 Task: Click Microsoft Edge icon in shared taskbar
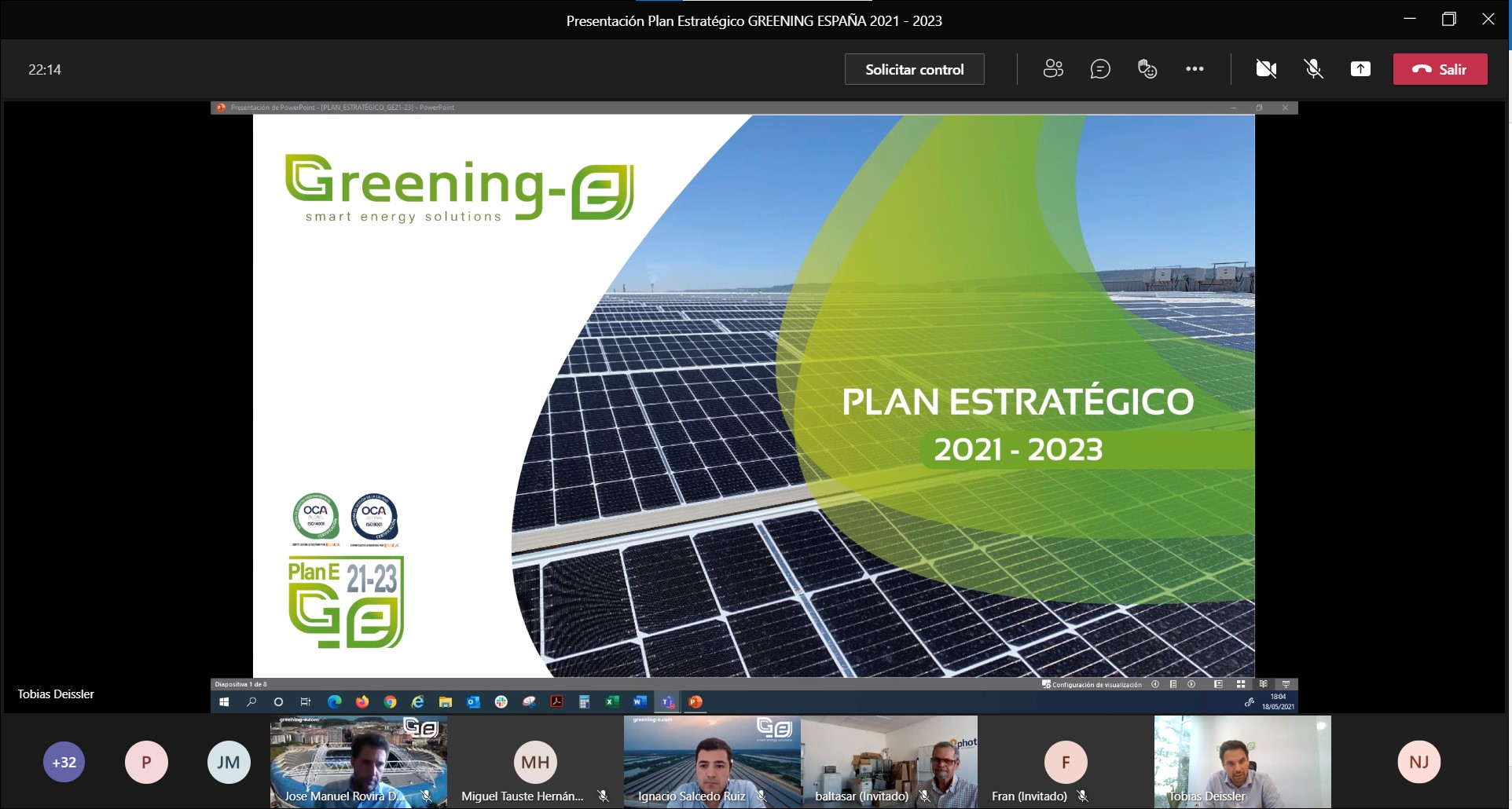point(335,702)
